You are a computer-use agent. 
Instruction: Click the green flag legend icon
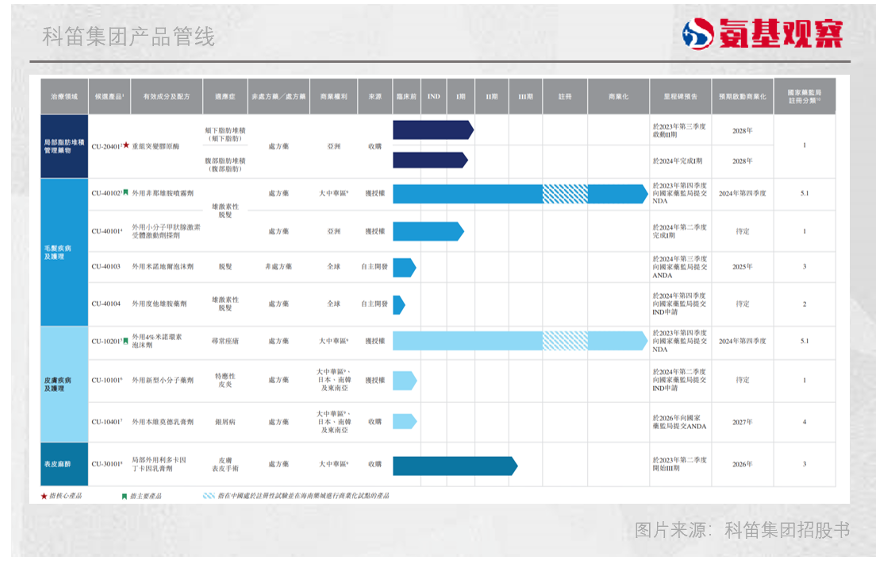pos(124,496)
